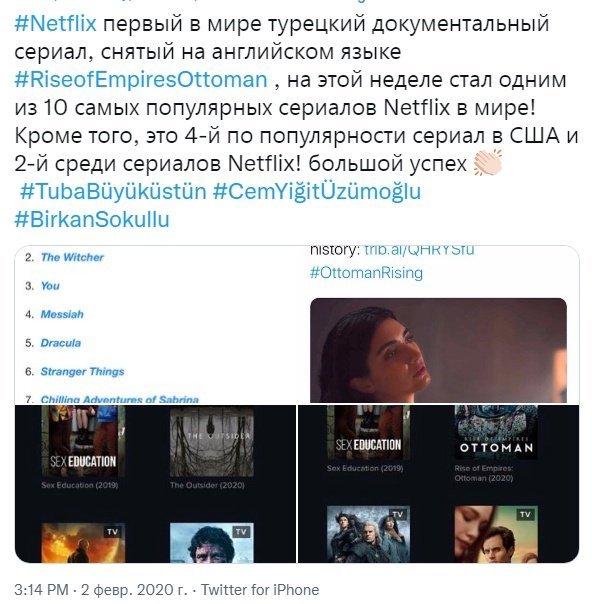Open the #BirkanSokullu hashtag
The width and height of the screenshot is (592, 604).
[x=92, y=220]
